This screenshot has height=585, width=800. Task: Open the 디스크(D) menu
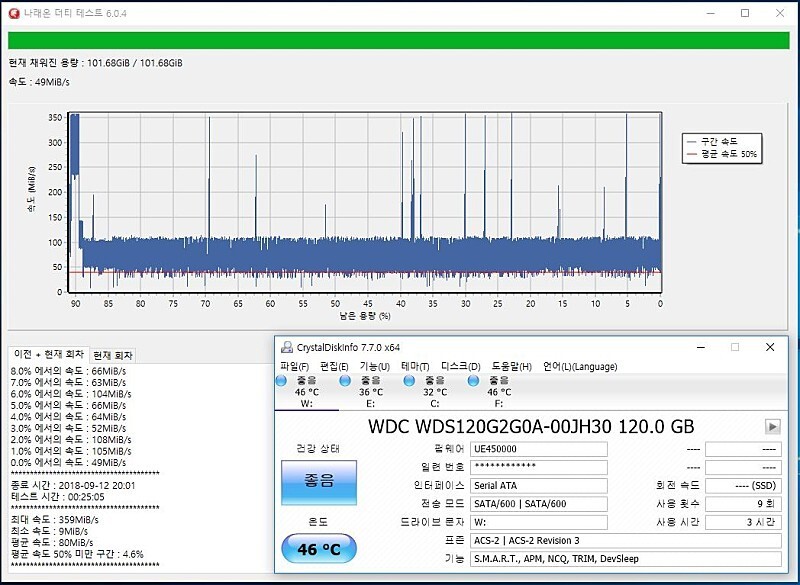coord(460,366)
